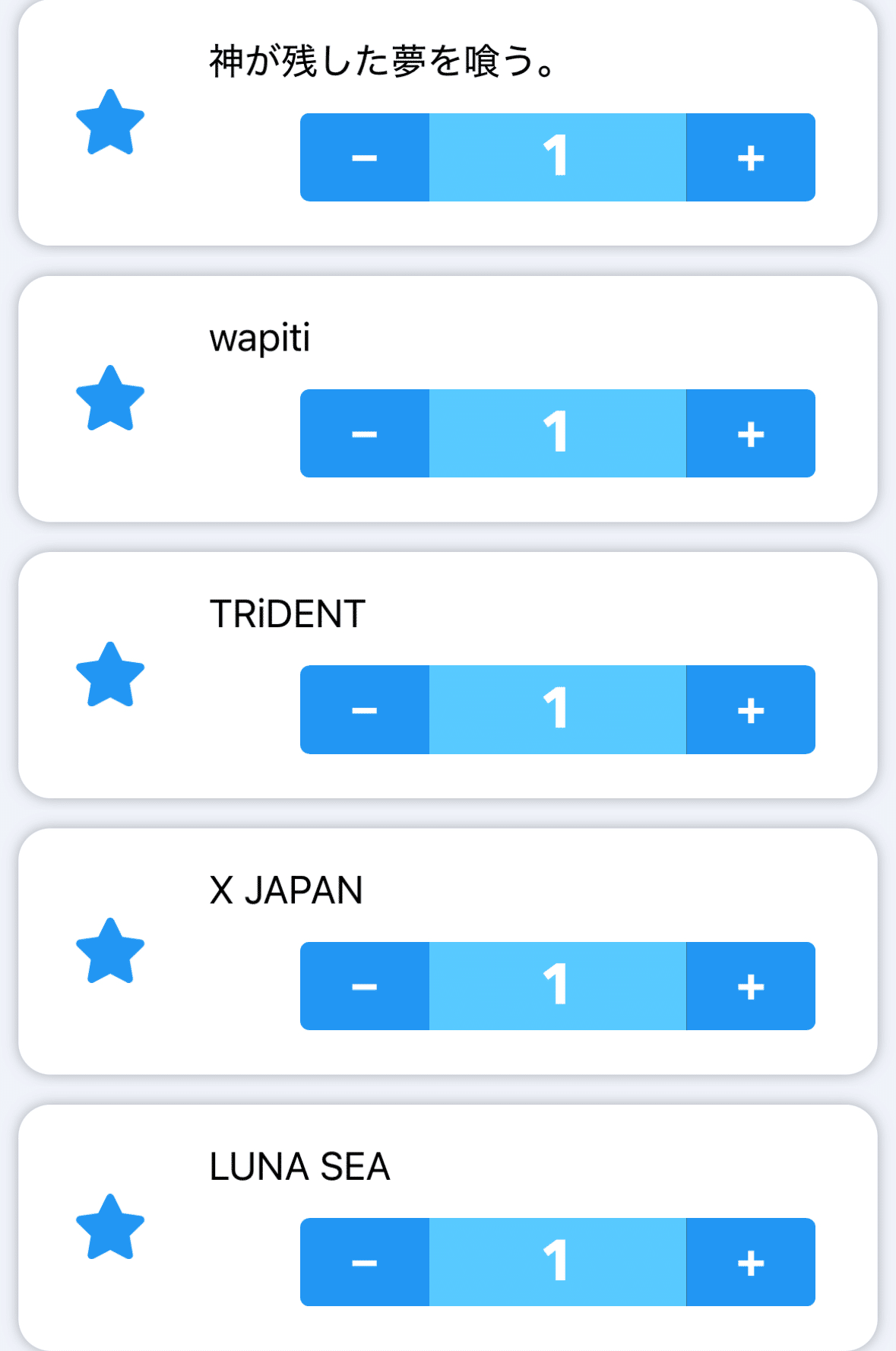This screenshot has width=896, height=1351.
Task: Decrease count for 神が残した夢を喰う。
Action: (365, 157)
